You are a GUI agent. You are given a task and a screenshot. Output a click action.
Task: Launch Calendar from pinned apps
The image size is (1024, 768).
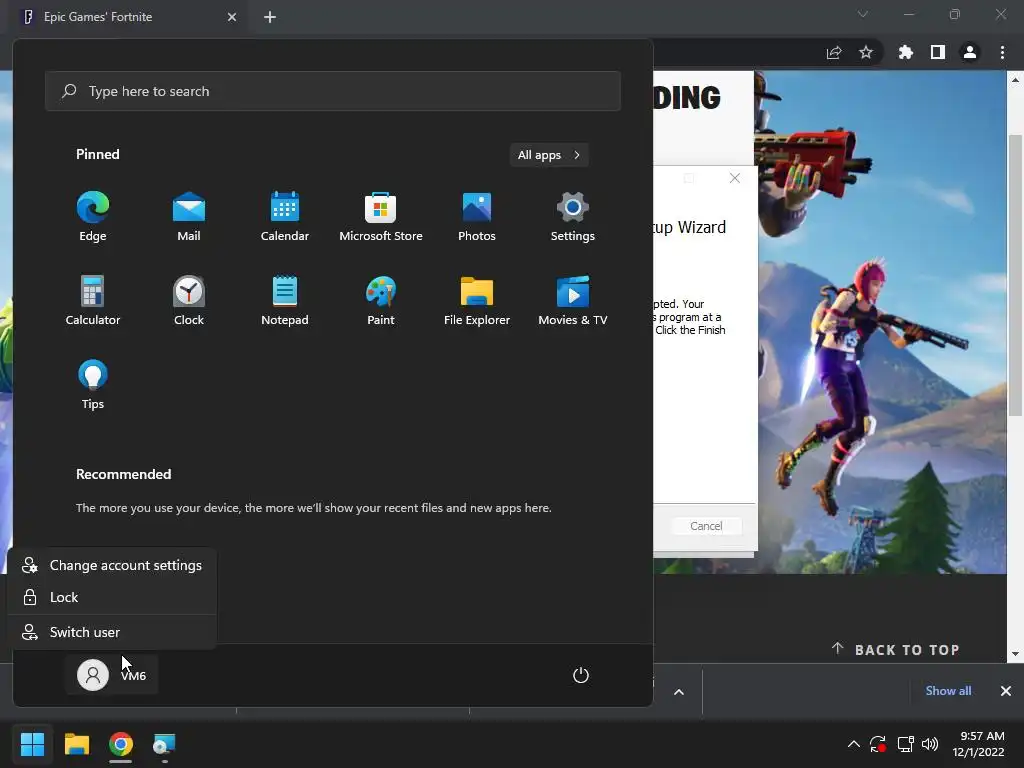tap(285, 217)
